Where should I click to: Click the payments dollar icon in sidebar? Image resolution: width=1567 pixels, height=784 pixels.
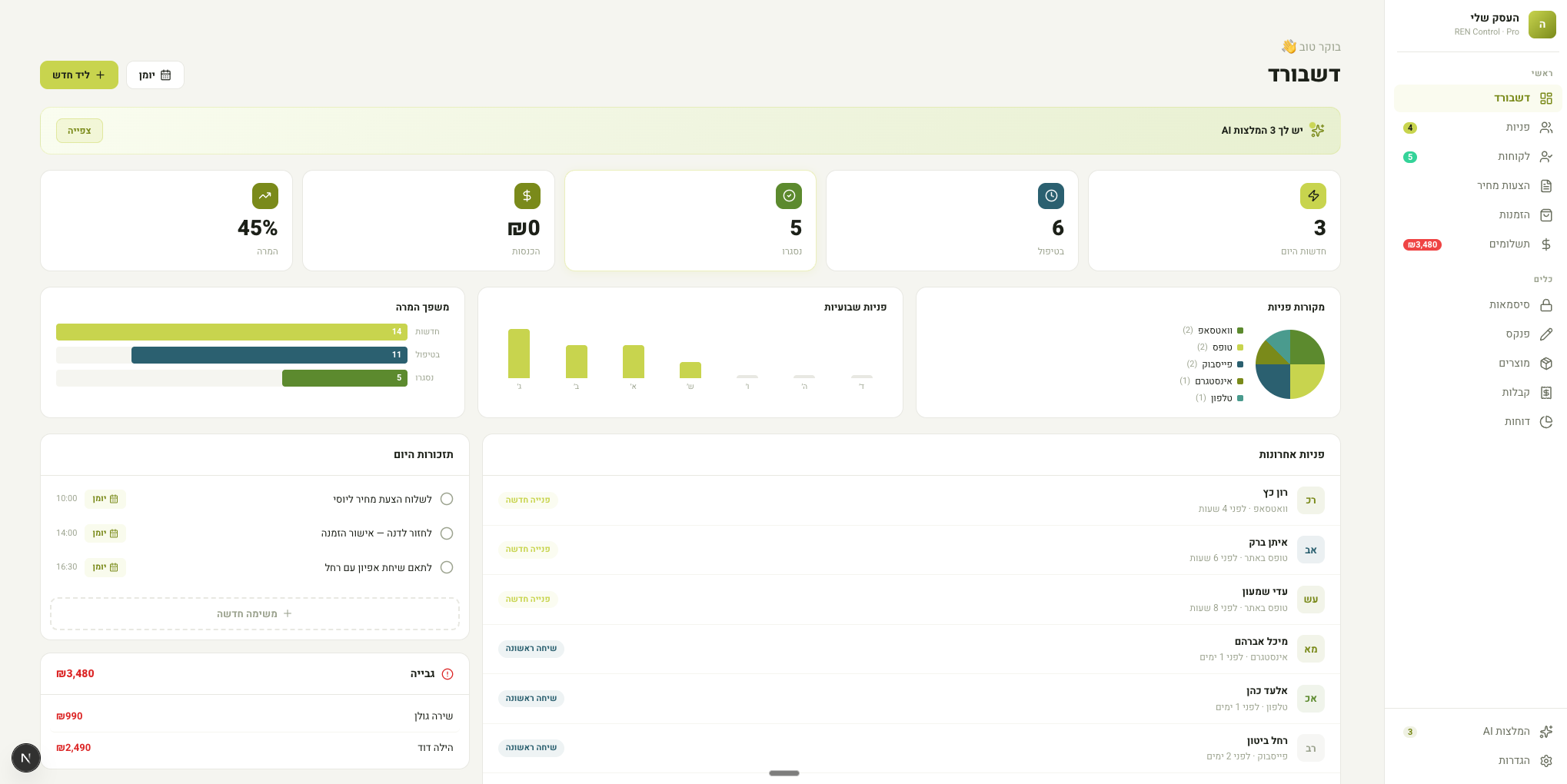click(1546, 244)
